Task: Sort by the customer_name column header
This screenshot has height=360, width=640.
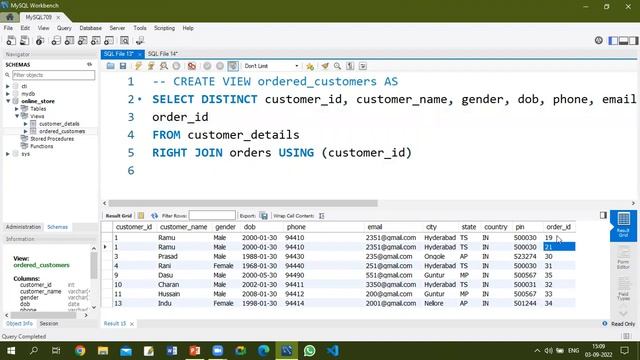Action: pyautogui.click(x=183, y=227)
